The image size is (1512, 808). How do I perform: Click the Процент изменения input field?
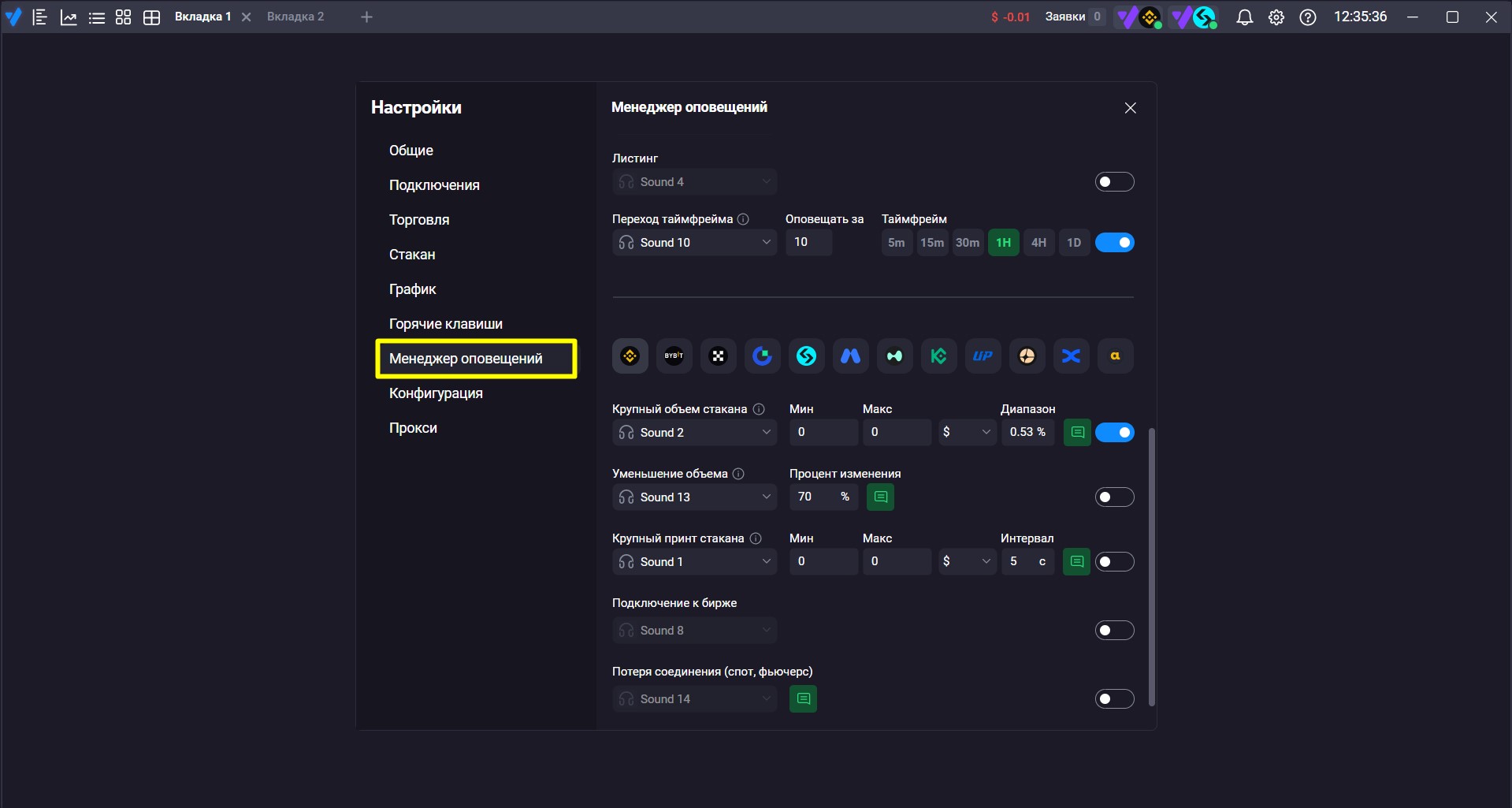(x=825, y=497)
